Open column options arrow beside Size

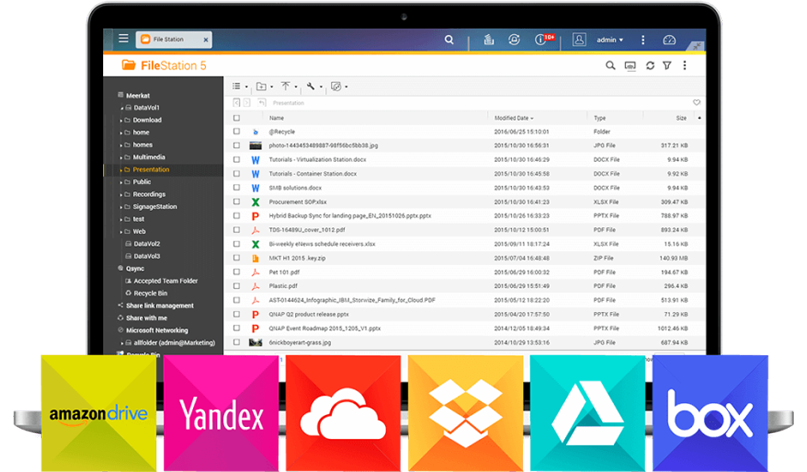[699, 118]
